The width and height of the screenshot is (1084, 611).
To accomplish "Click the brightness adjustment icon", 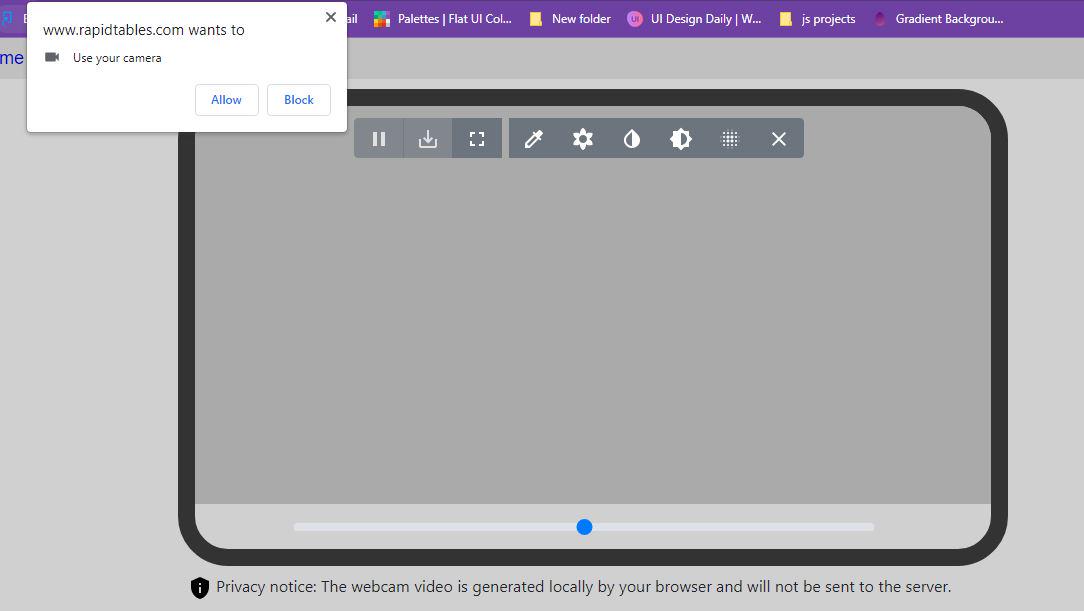I will tap(681, 139).
